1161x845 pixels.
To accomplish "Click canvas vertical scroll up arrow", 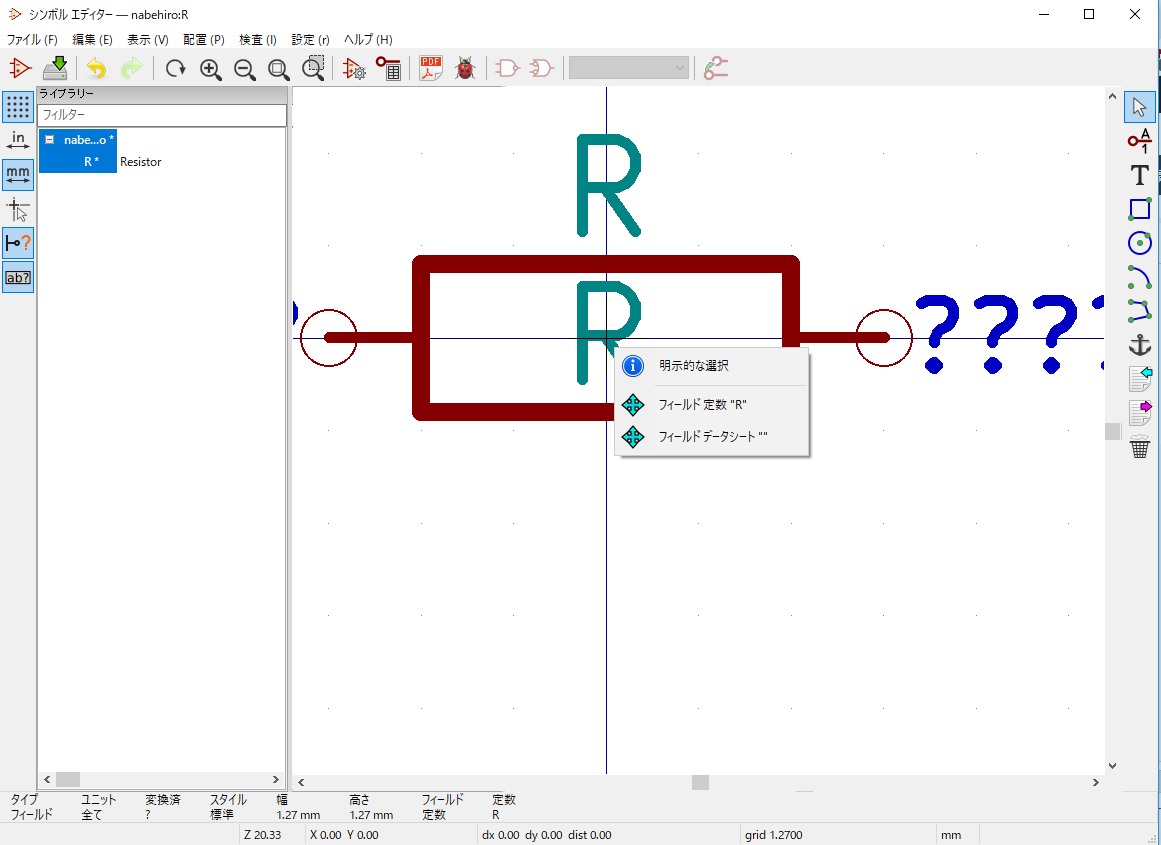I will (1112, 96).
